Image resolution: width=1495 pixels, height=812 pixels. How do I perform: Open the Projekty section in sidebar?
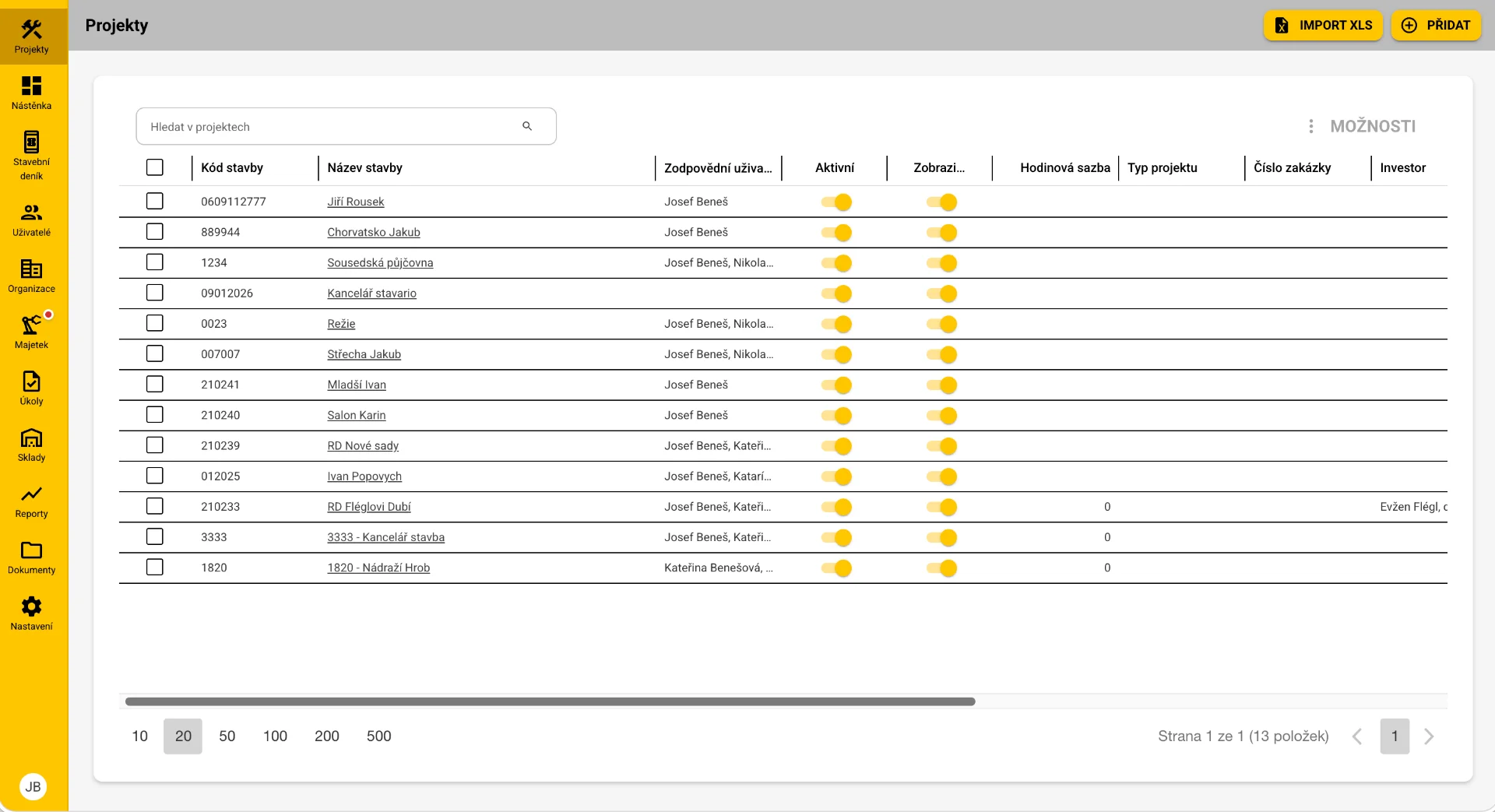[x=32, y=37]
